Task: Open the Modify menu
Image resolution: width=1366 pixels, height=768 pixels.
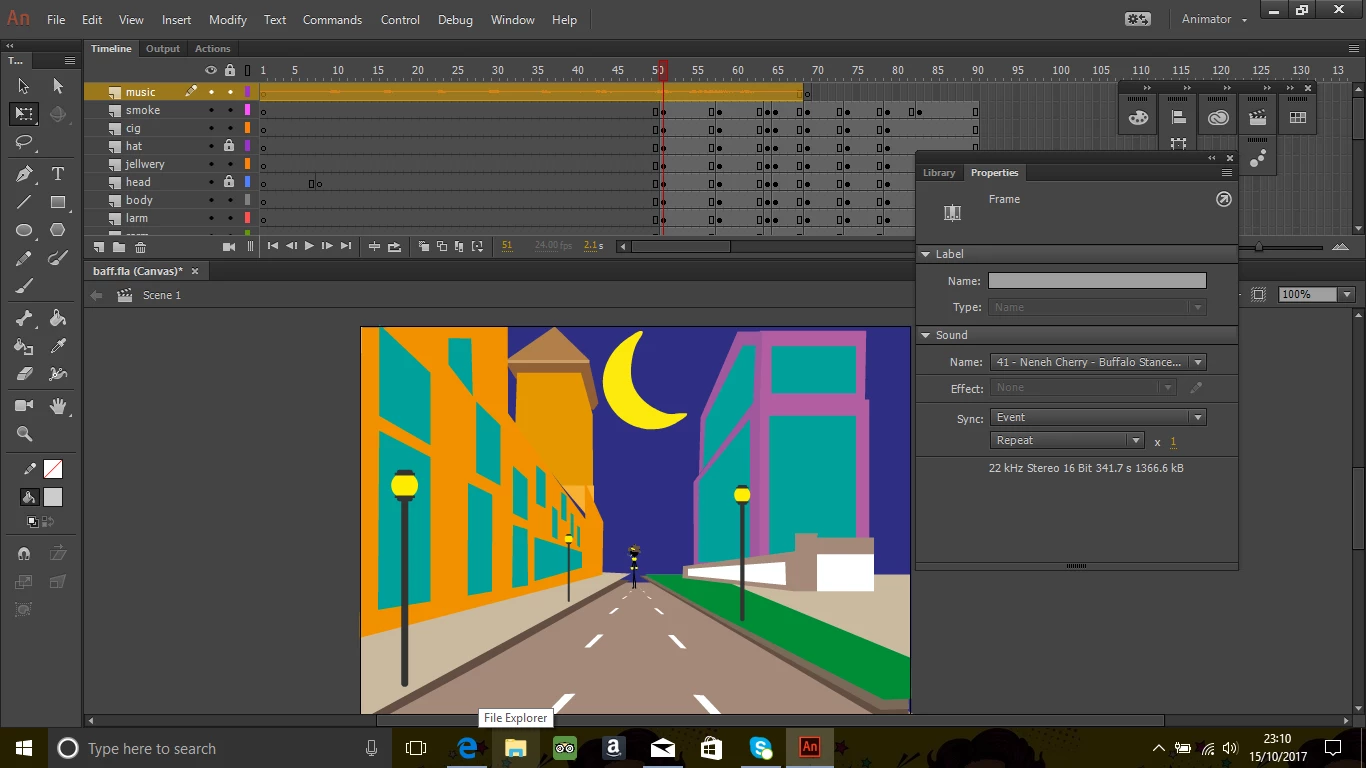Action: [228, 20]
